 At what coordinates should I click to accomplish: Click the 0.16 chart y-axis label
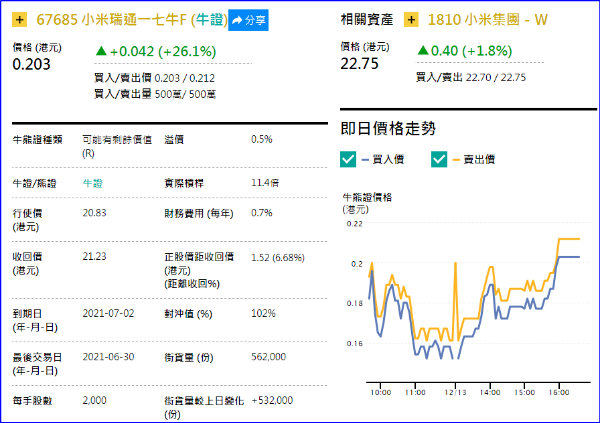tap(354, 343)
